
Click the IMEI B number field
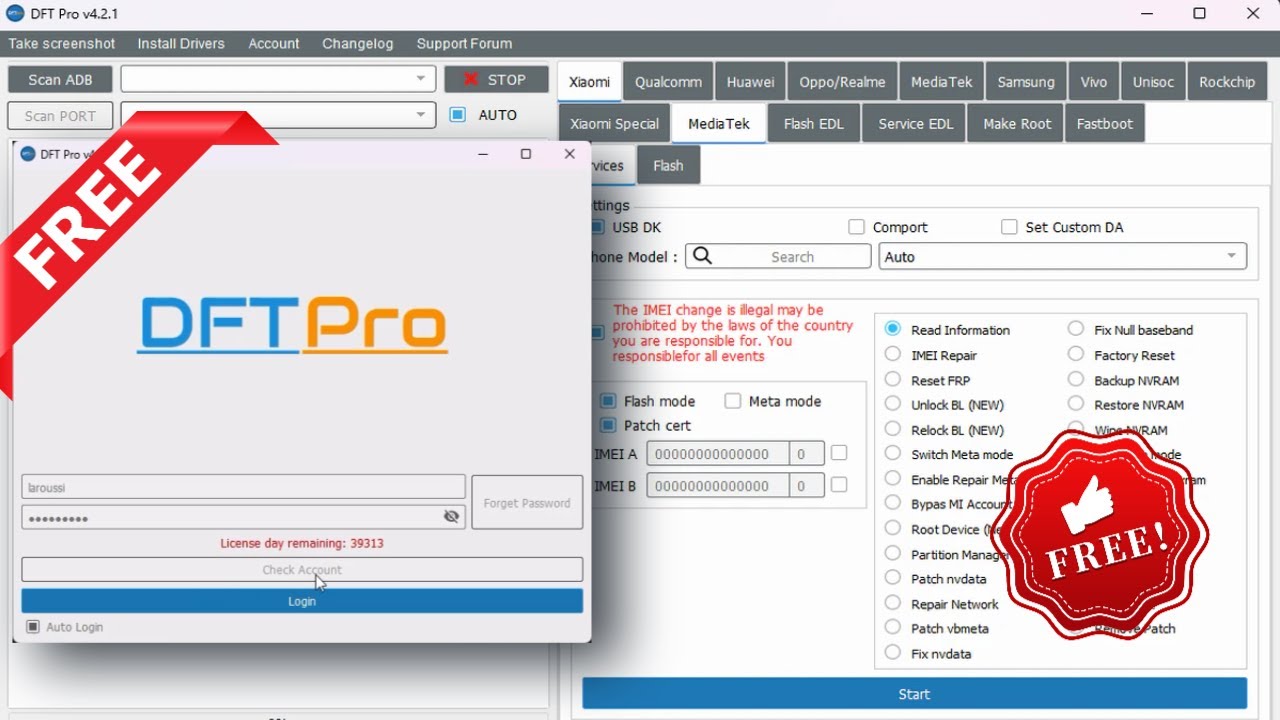pyautogui.click(x=718, y=486)
